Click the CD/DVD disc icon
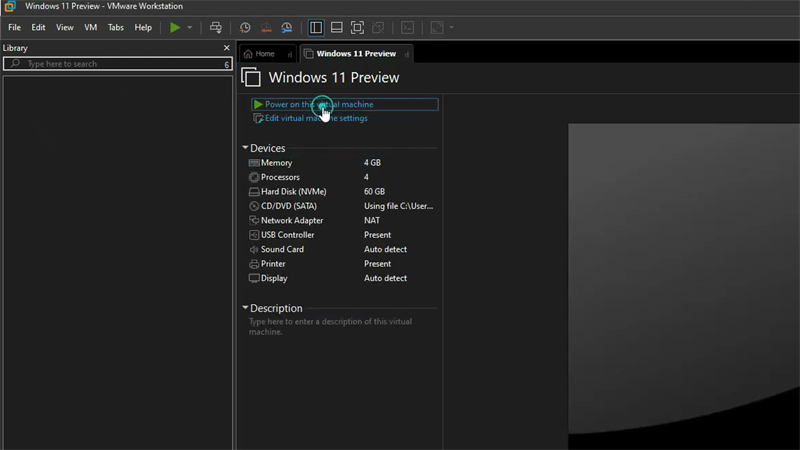 pyautogui.click(x=254, y=206)
